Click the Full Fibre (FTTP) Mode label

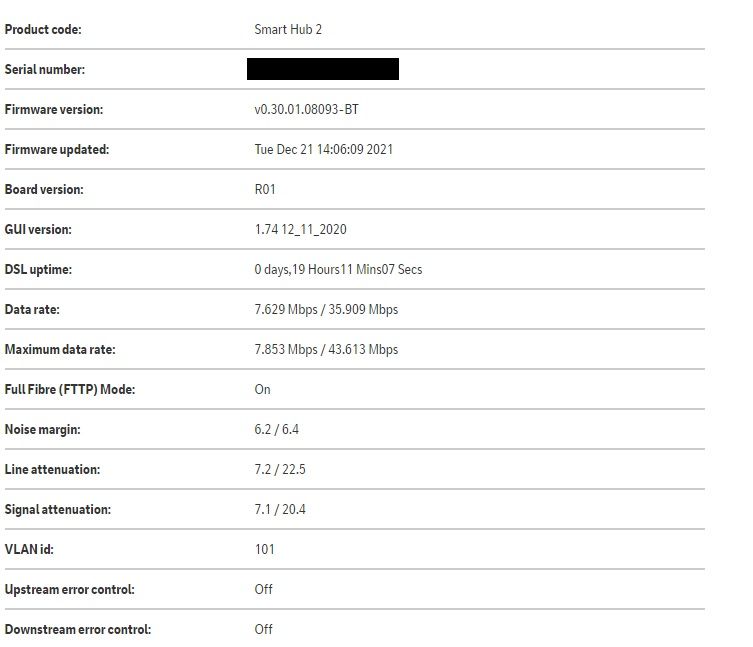pos(70,390)
